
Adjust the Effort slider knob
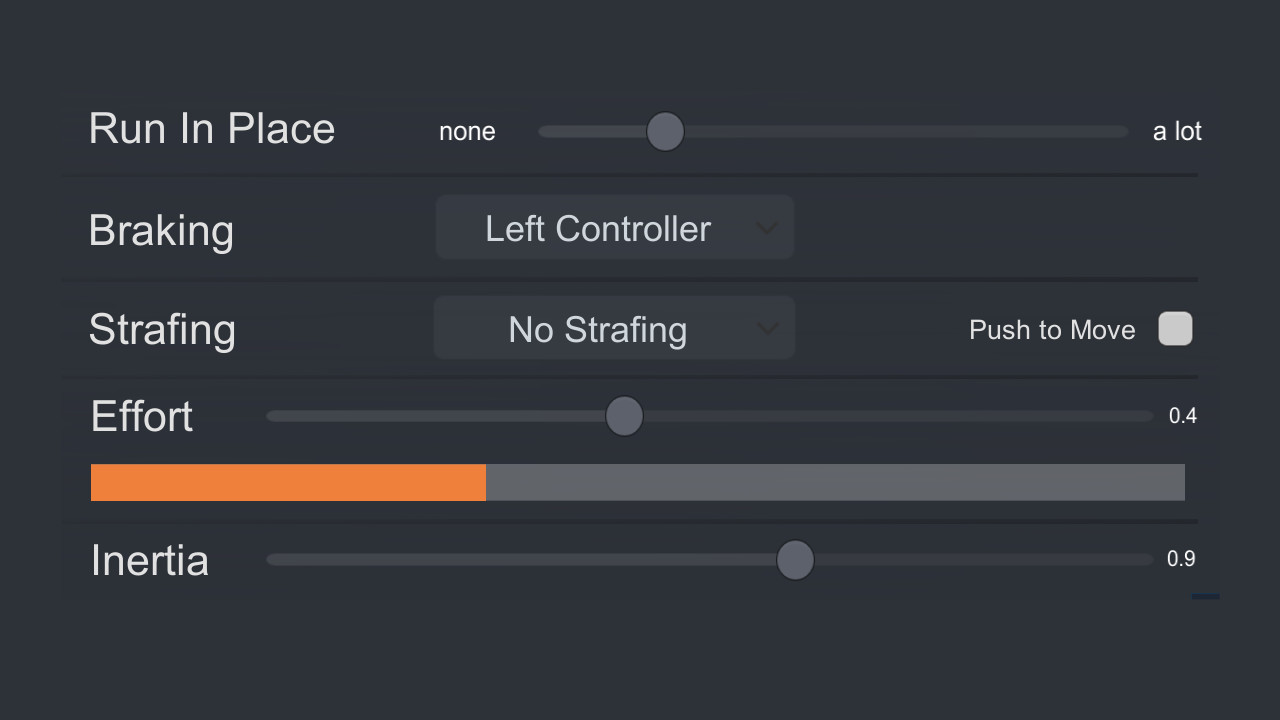click(x=624, y=416)
